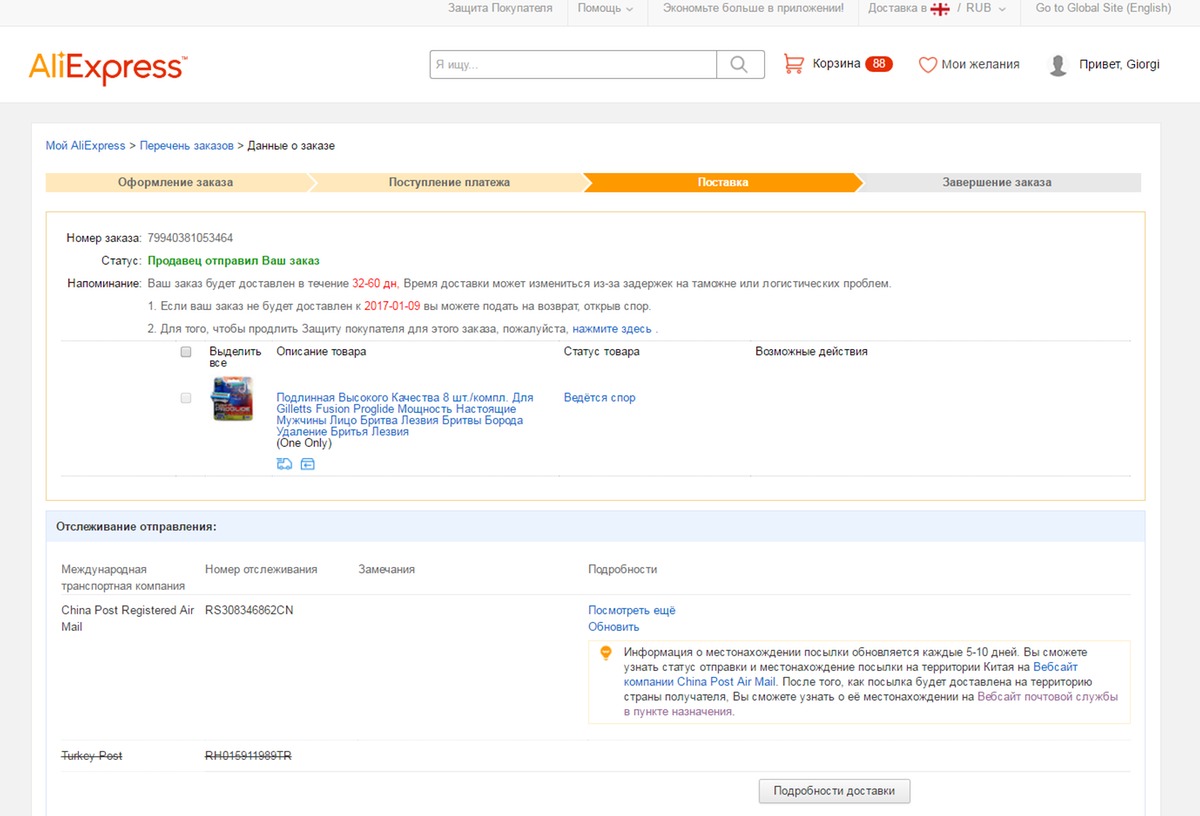Click the 'Описание товара' column header
1200x816 pixels.
321,352
